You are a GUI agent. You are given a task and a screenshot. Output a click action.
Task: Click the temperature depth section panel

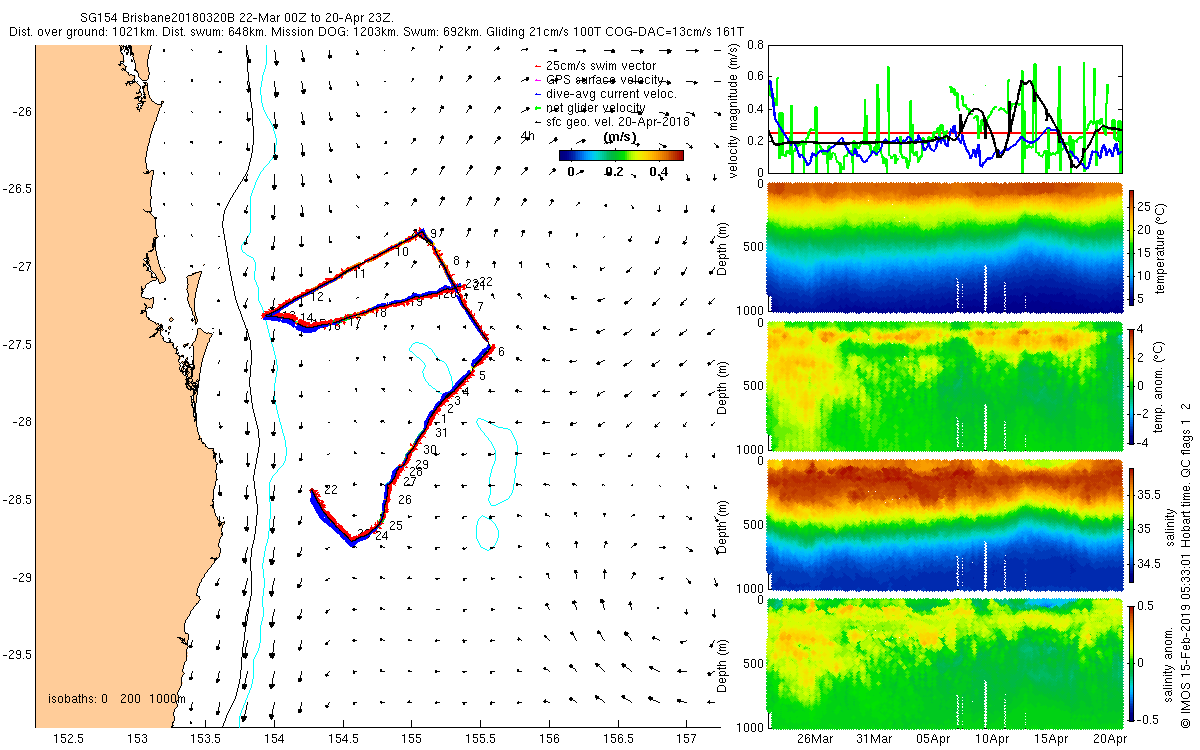(945, 247)
